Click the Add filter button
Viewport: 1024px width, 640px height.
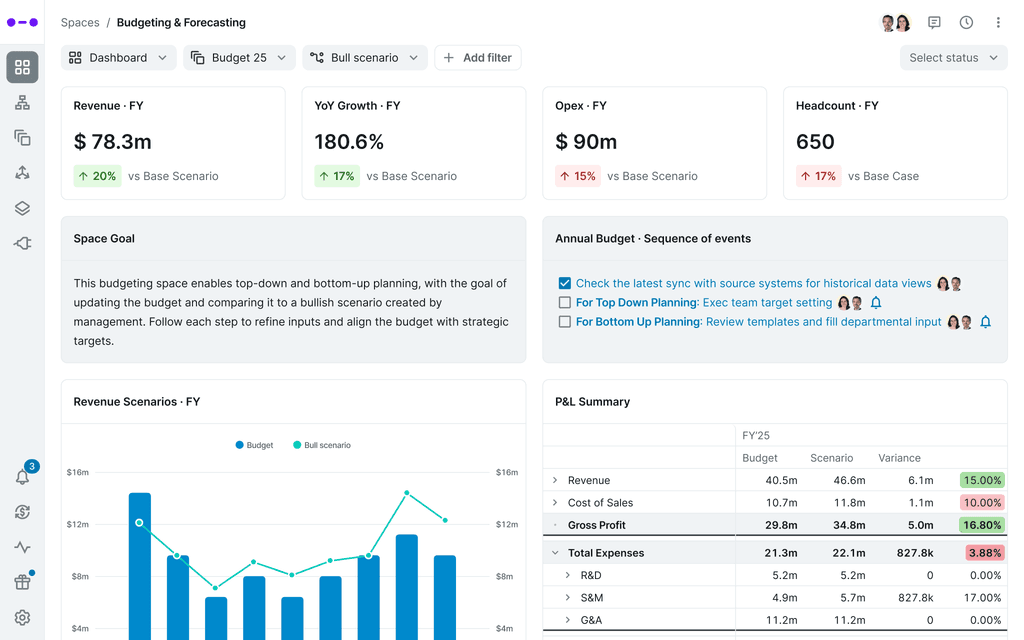coord(477,57)
